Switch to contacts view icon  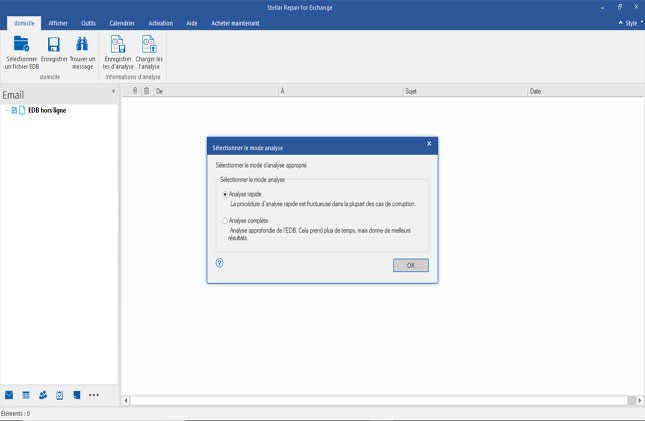(x=43, y=395)
